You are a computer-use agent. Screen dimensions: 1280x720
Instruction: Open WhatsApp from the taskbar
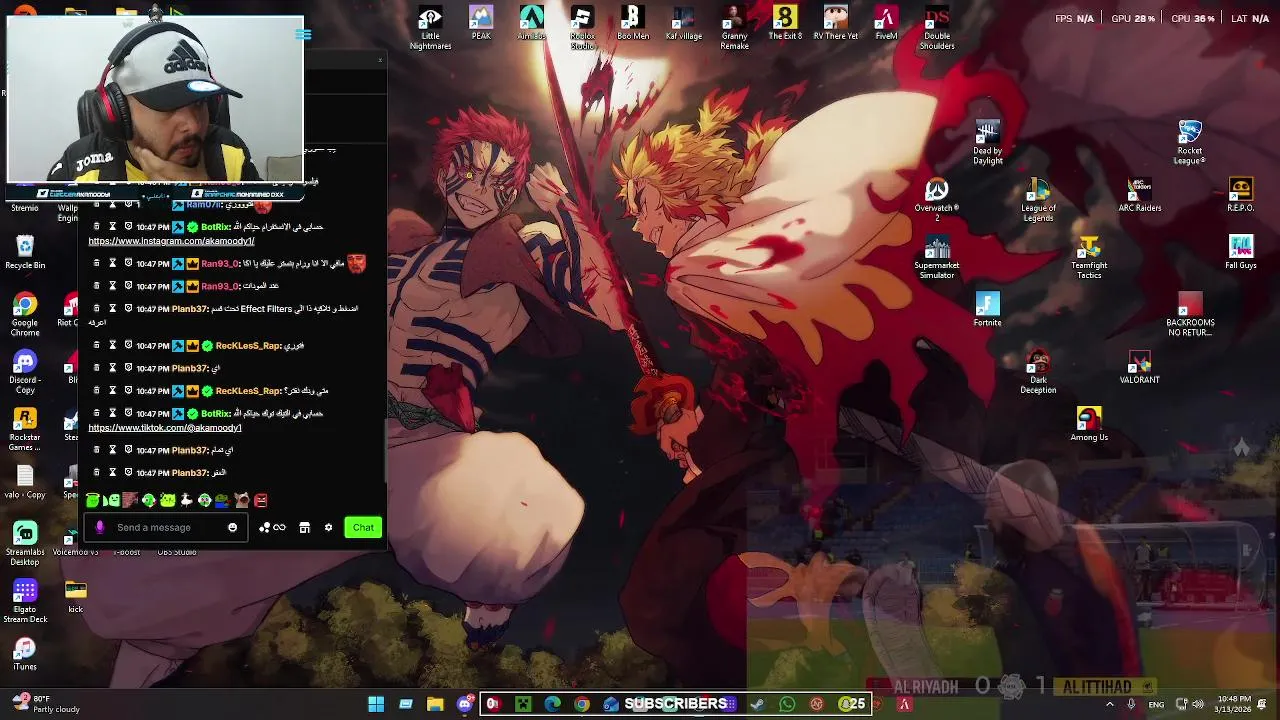pyautogui.click(x=787, y=704)
